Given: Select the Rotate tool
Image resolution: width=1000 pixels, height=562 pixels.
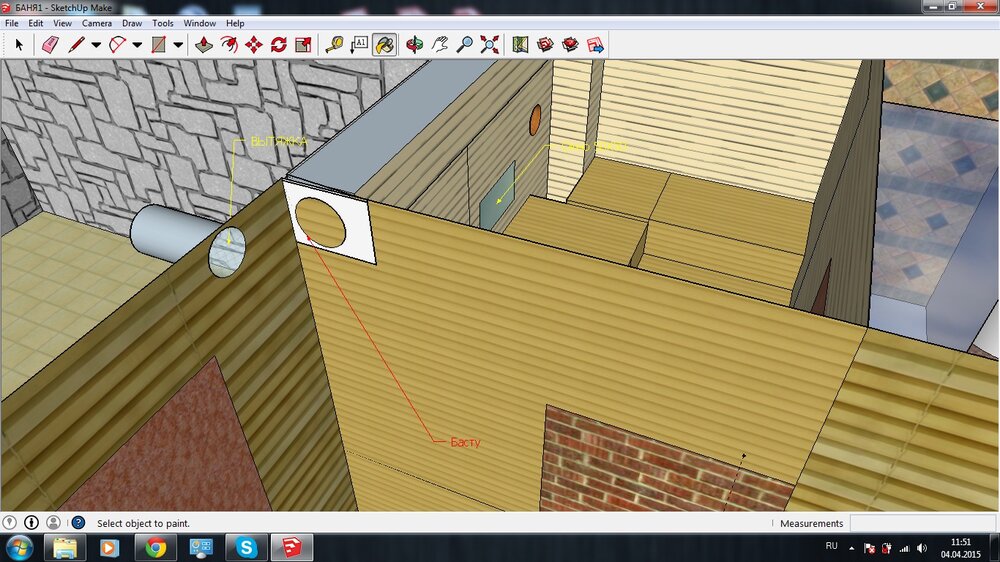Looking at the screenshot, I should click(x=279, y=44).
